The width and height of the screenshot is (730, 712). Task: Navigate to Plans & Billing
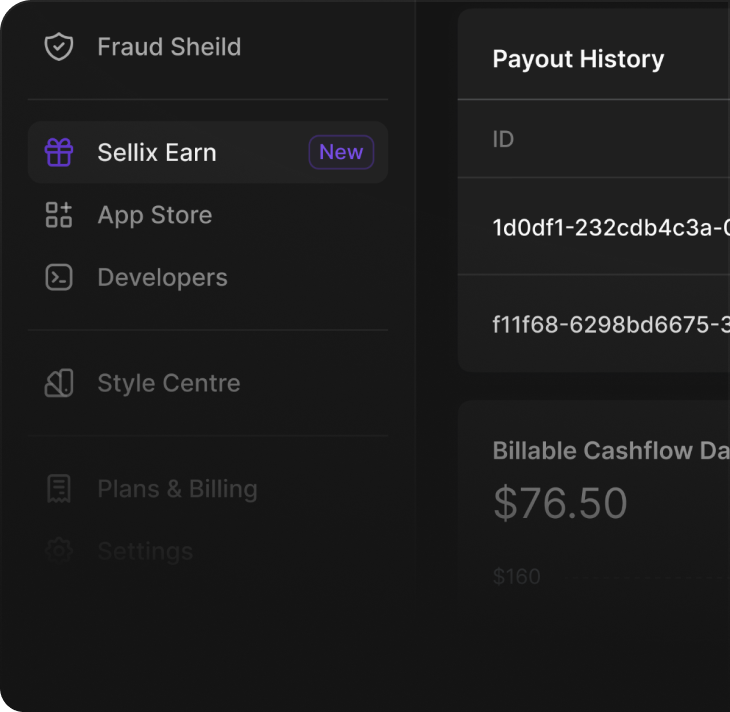tap(177, 489)
